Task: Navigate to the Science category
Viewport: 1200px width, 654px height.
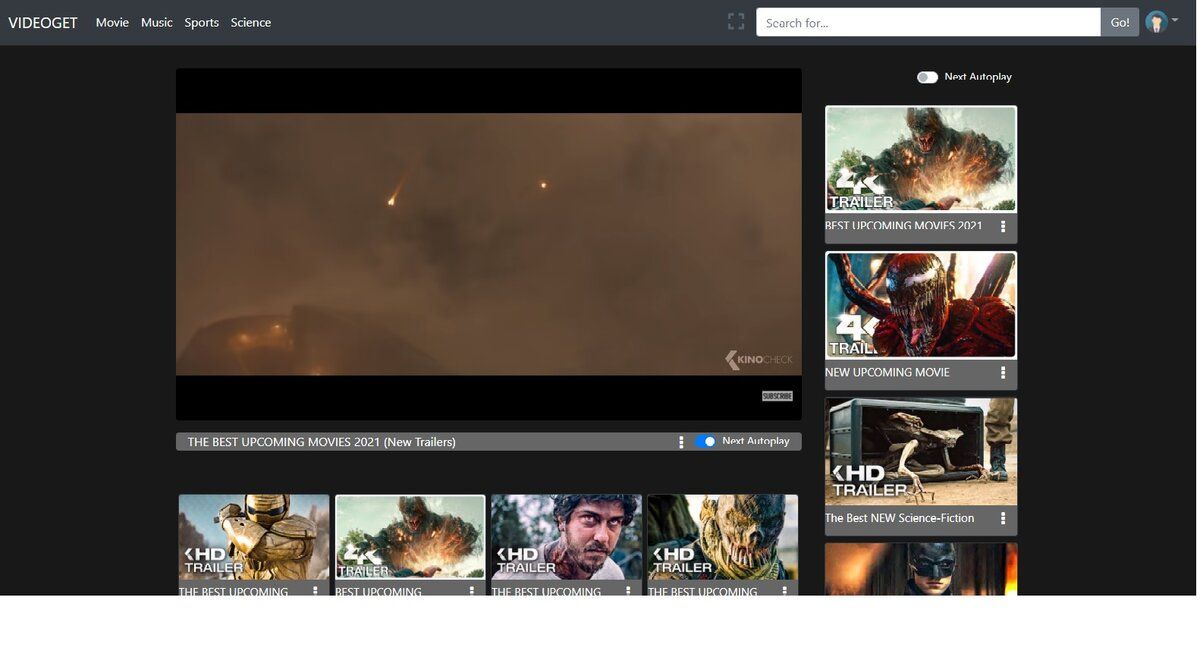Action: [x=250, y=22]
